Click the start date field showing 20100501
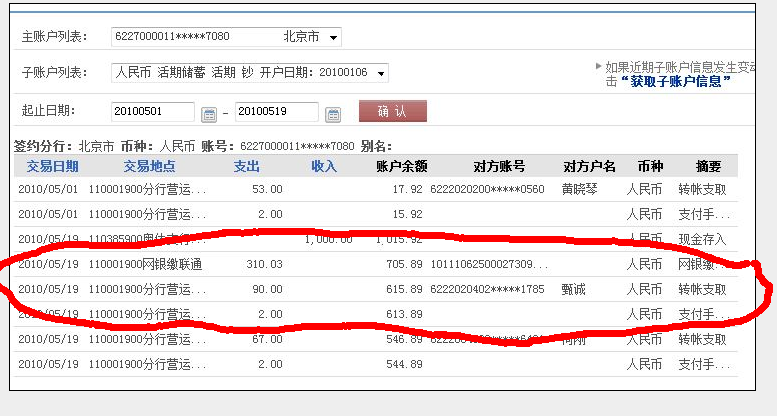This screenshot has width=777, height=416. (x=153, y=112)
